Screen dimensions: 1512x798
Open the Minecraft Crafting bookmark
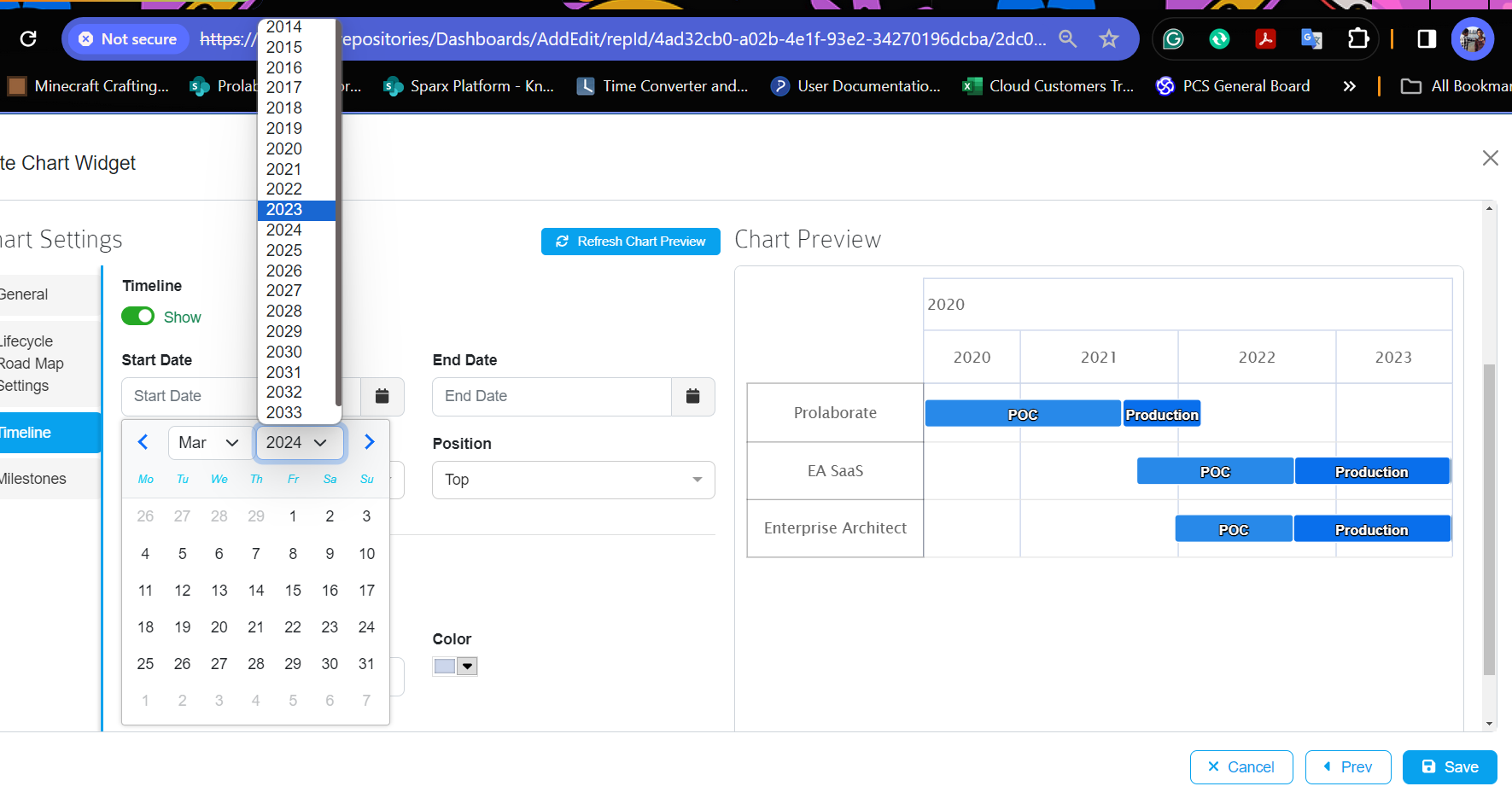89,86
